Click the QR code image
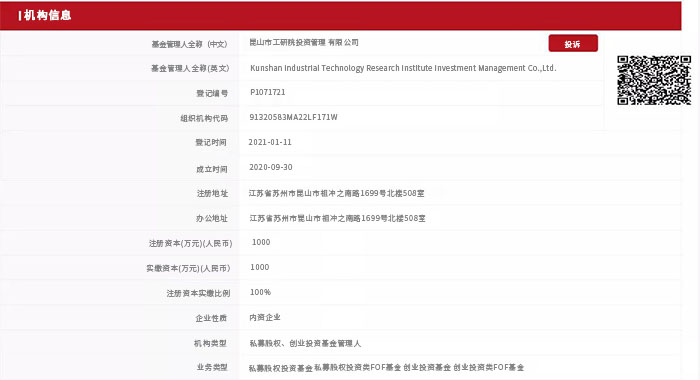700x380 pixels. 654,80
